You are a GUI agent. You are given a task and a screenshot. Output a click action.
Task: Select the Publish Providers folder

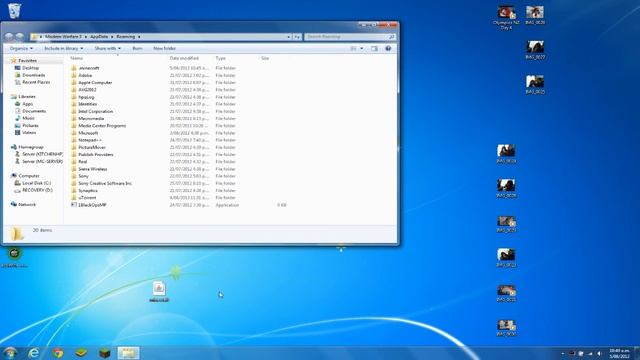point(96,155)
